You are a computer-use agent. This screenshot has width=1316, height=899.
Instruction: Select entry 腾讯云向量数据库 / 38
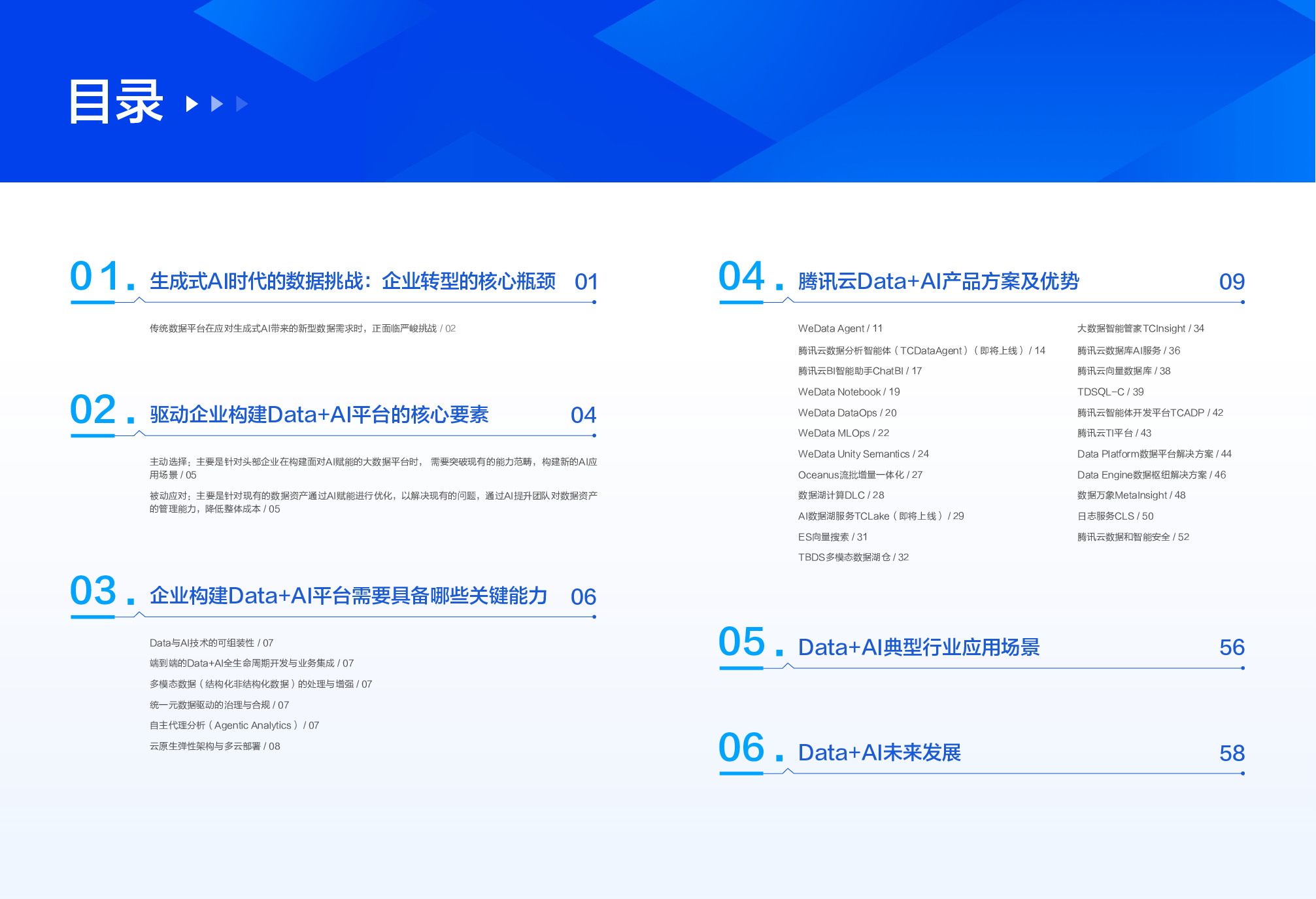pos(1124,371)
